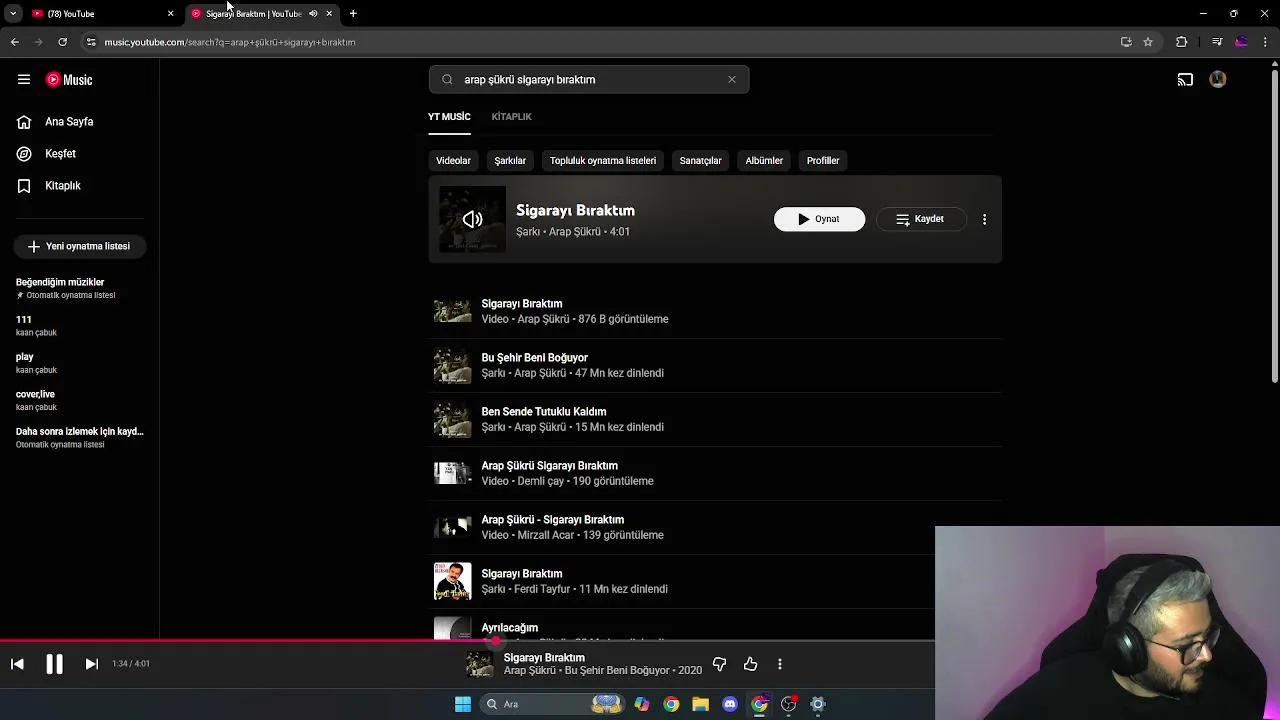1280x720 pixels.
Task: Open player bar three-dot menu
Action: click(780, 664)
